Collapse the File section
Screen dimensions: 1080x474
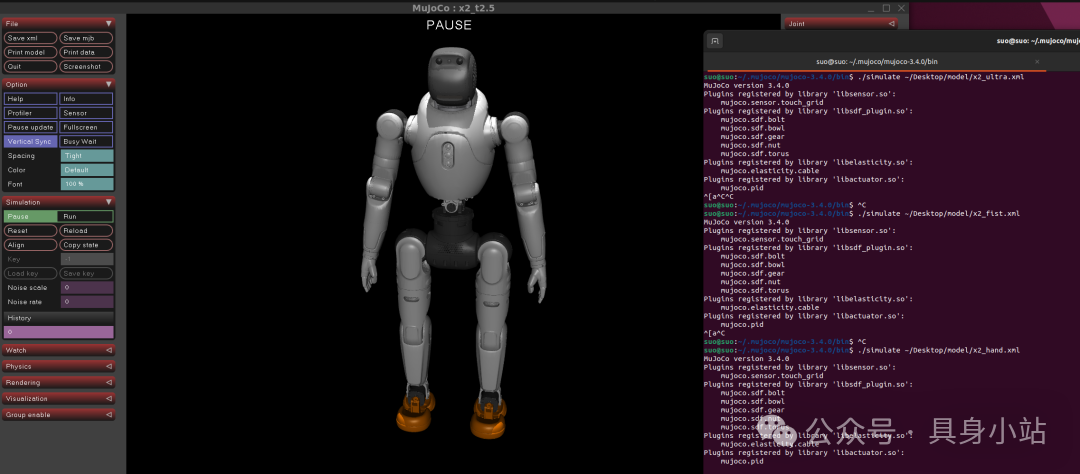point(59,23)
